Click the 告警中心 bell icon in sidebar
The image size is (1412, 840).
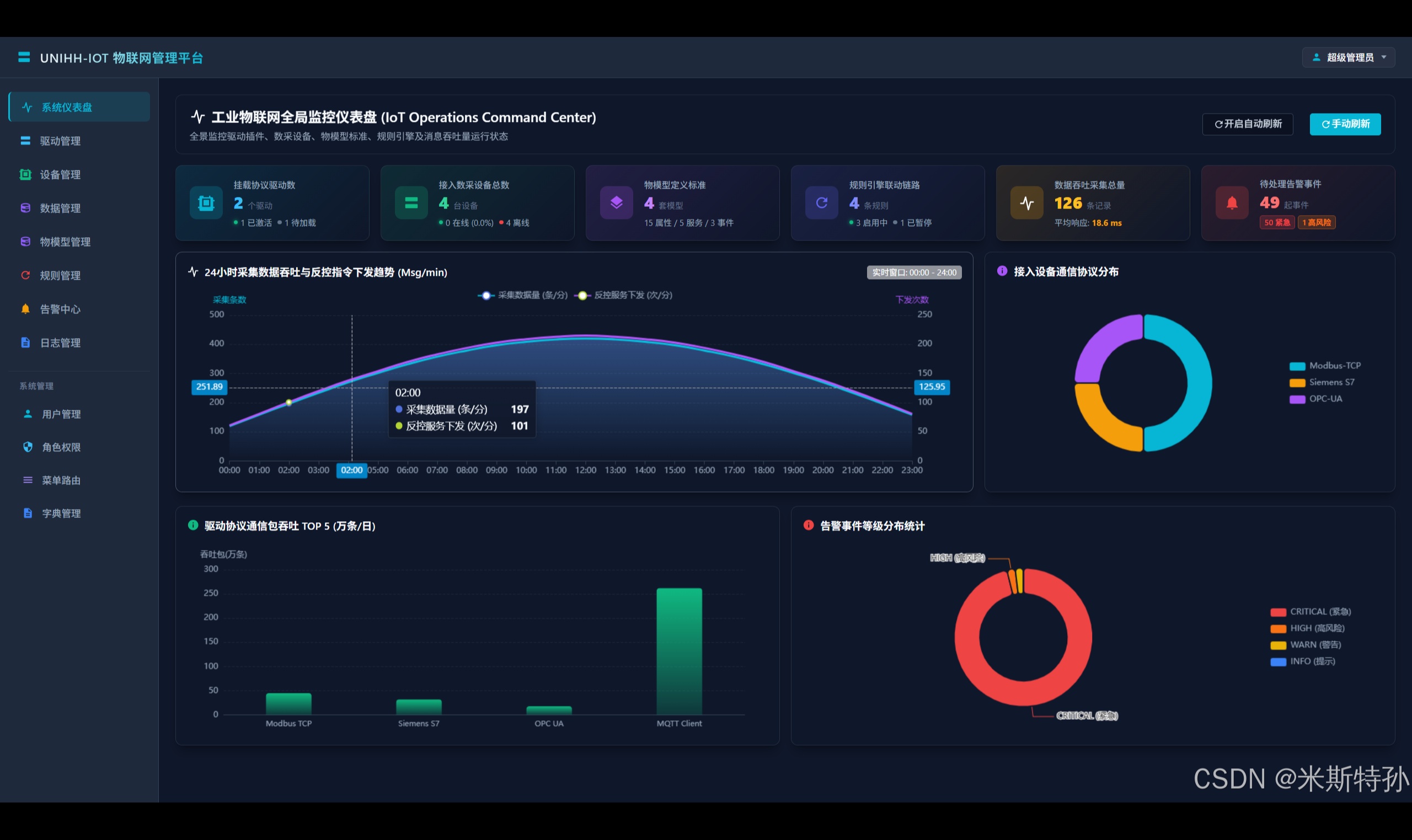coord(25,309)
